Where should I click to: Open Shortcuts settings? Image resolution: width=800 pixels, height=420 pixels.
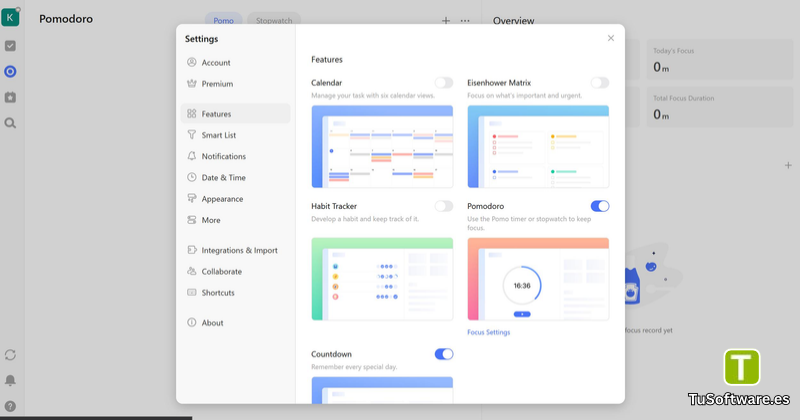[235, 292]
